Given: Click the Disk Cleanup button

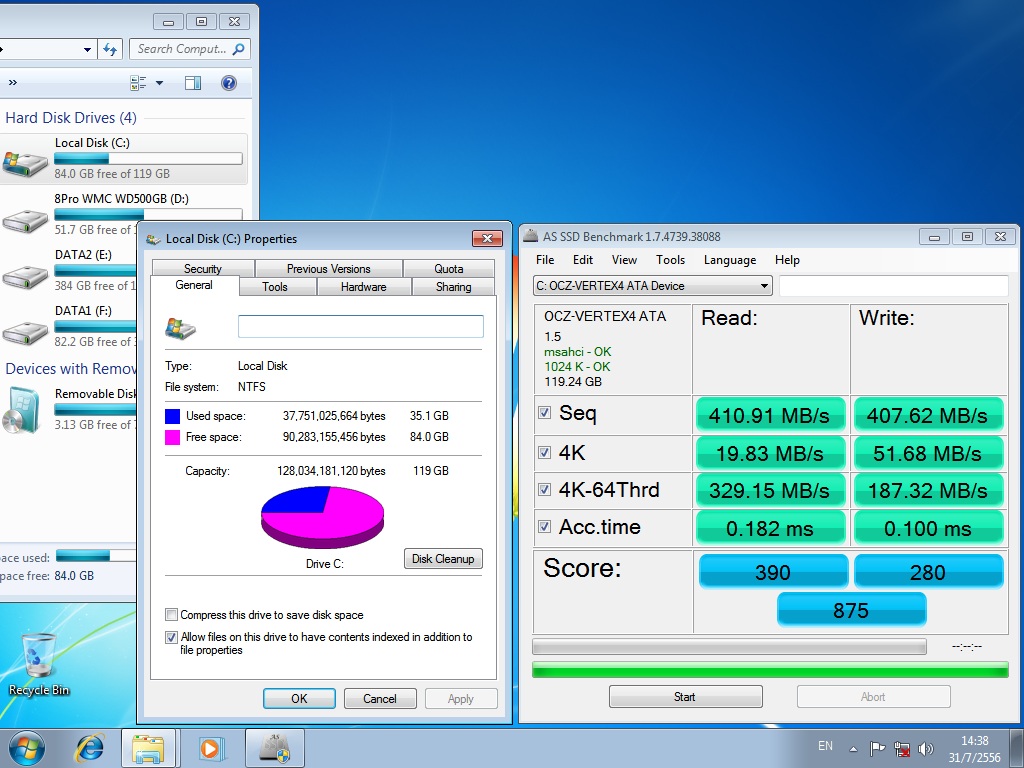Looking at the screenshot, I should (443, 558).
